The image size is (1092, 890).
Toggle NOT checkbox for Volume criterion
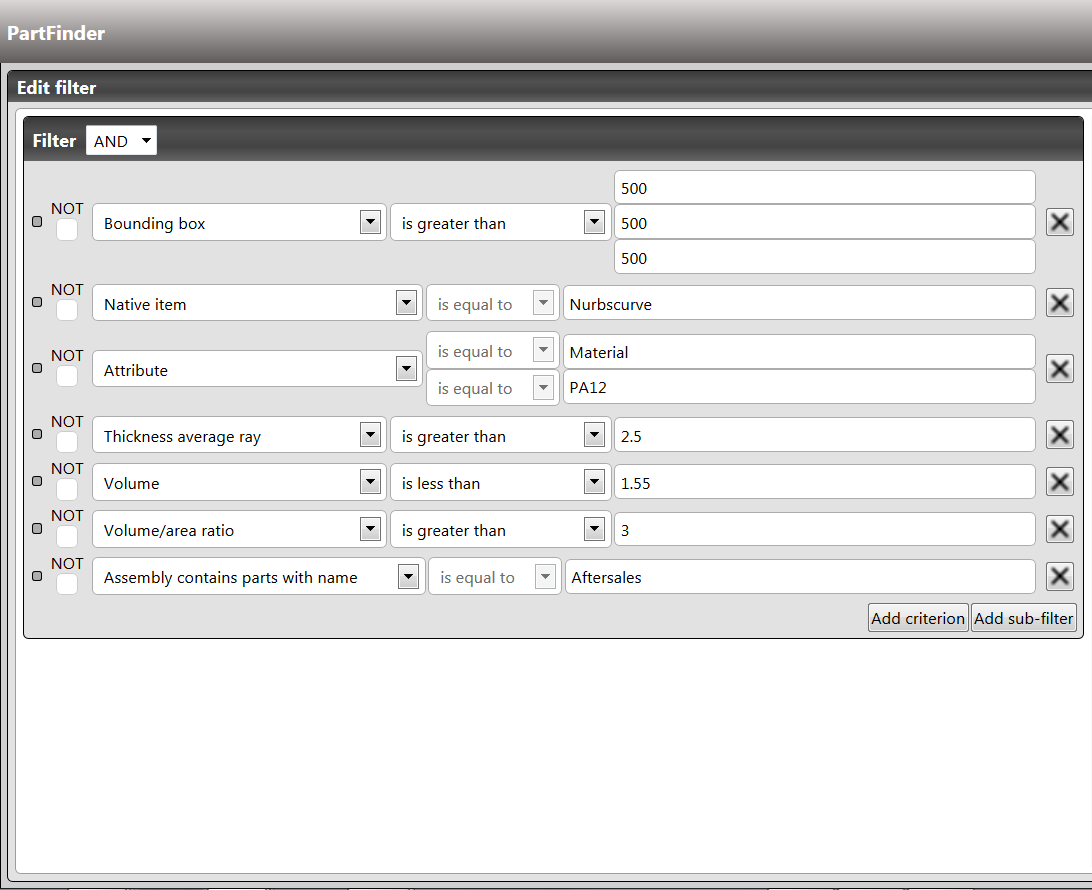[67, 490]
